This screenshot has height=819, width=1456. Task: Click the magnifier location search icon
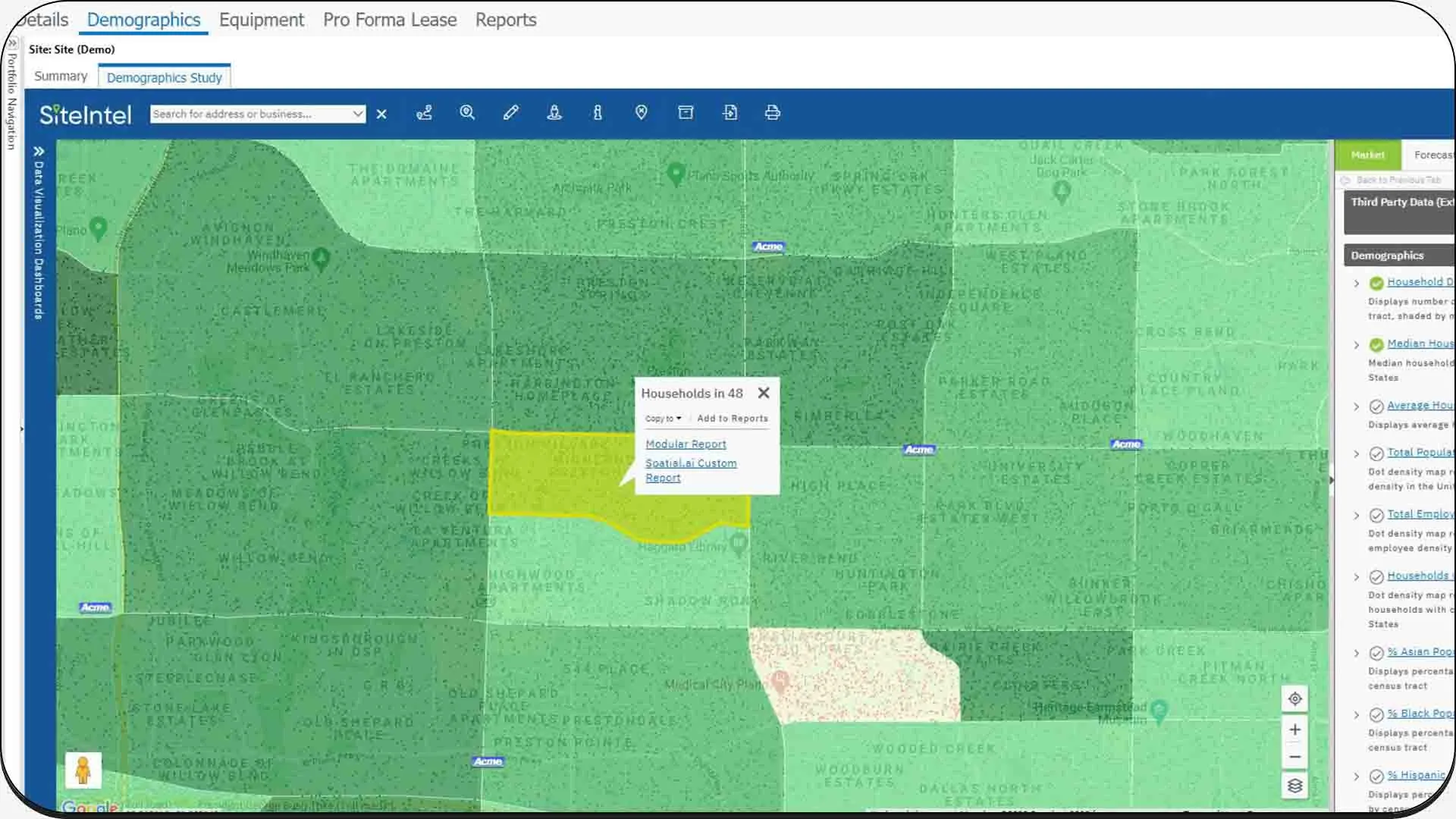click(467, 113)
